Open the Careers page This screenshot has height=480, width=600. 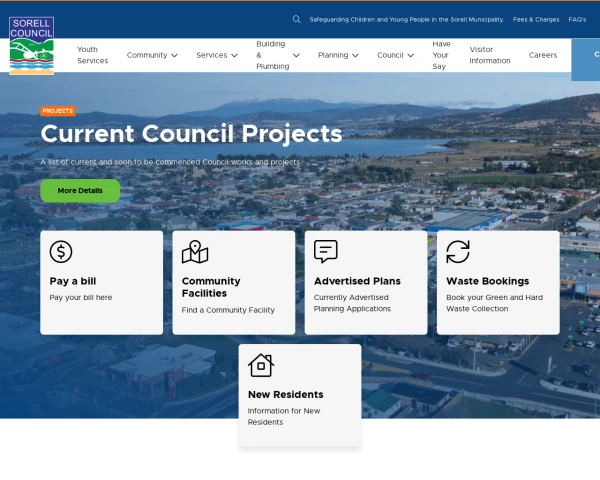coord(543,55)
